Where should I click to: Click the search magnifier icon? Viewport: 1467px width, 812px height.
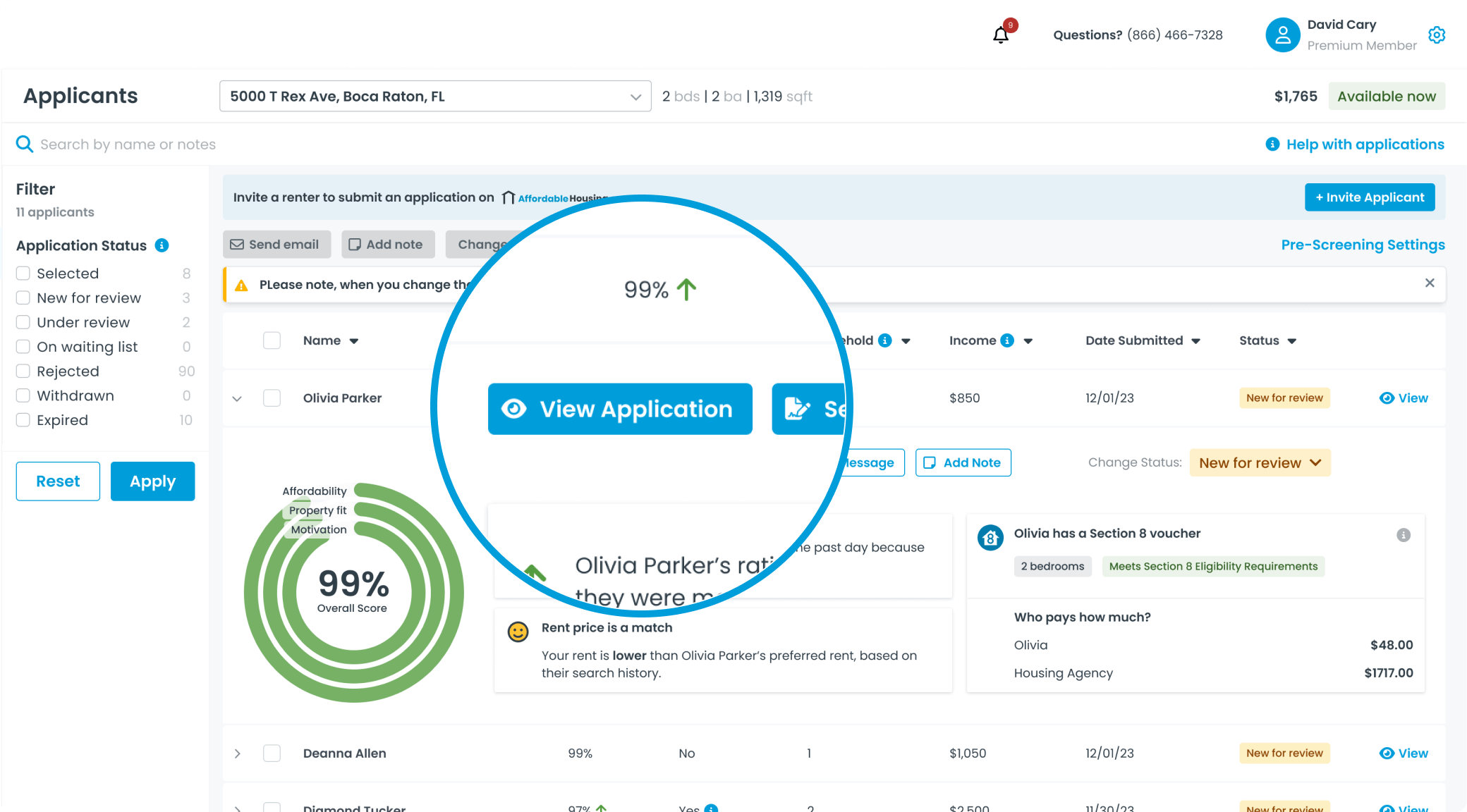coord(25,144)
